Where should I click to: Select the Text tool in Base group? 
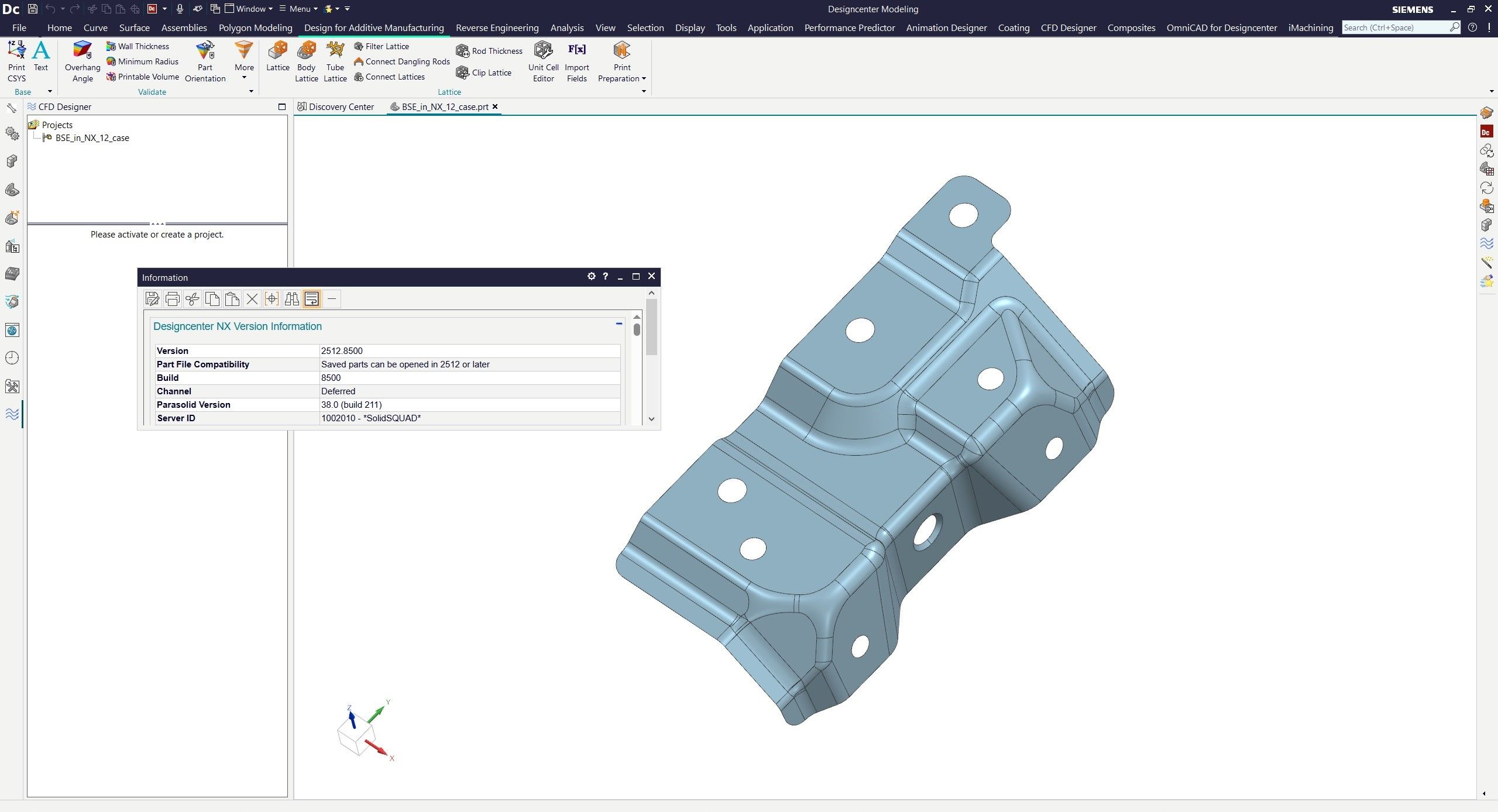tap(41, 56)
